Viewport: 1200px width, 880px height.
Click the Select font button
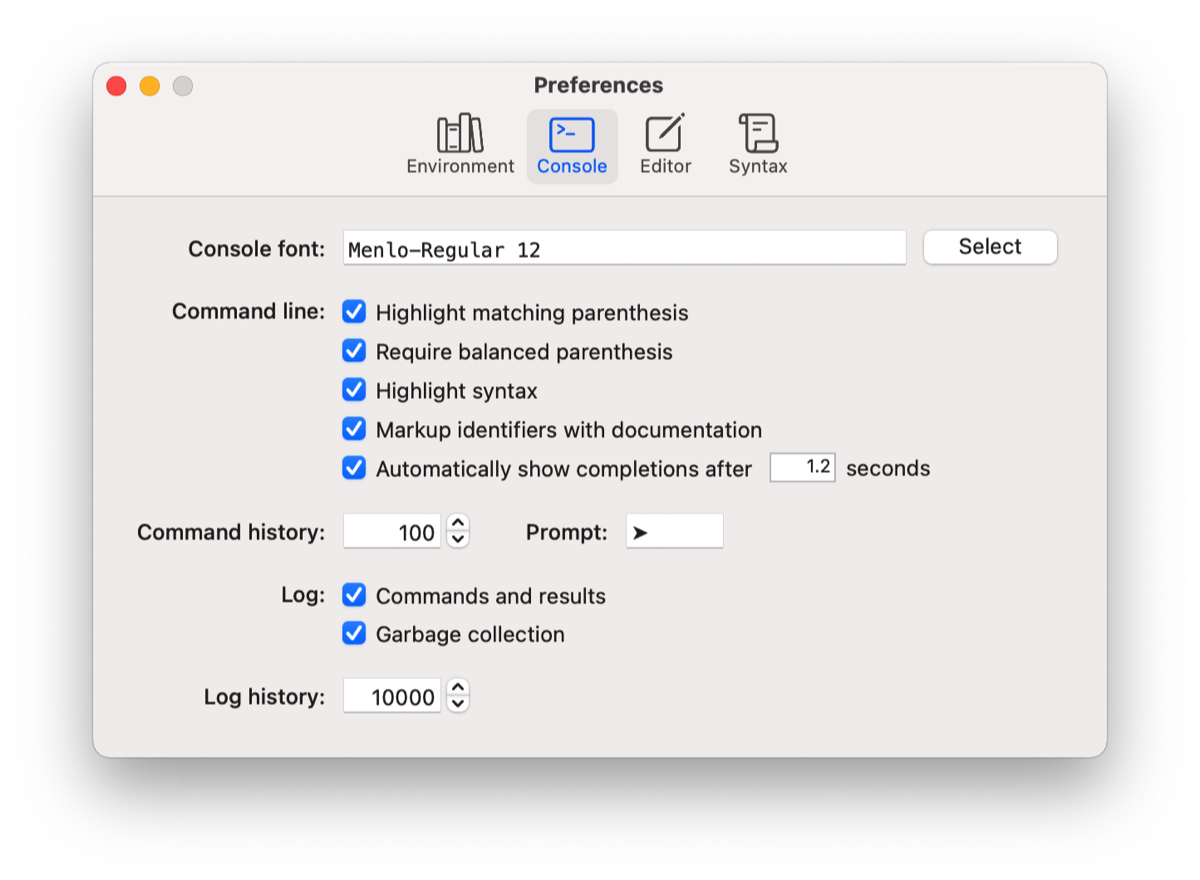(x=990, y=247)
